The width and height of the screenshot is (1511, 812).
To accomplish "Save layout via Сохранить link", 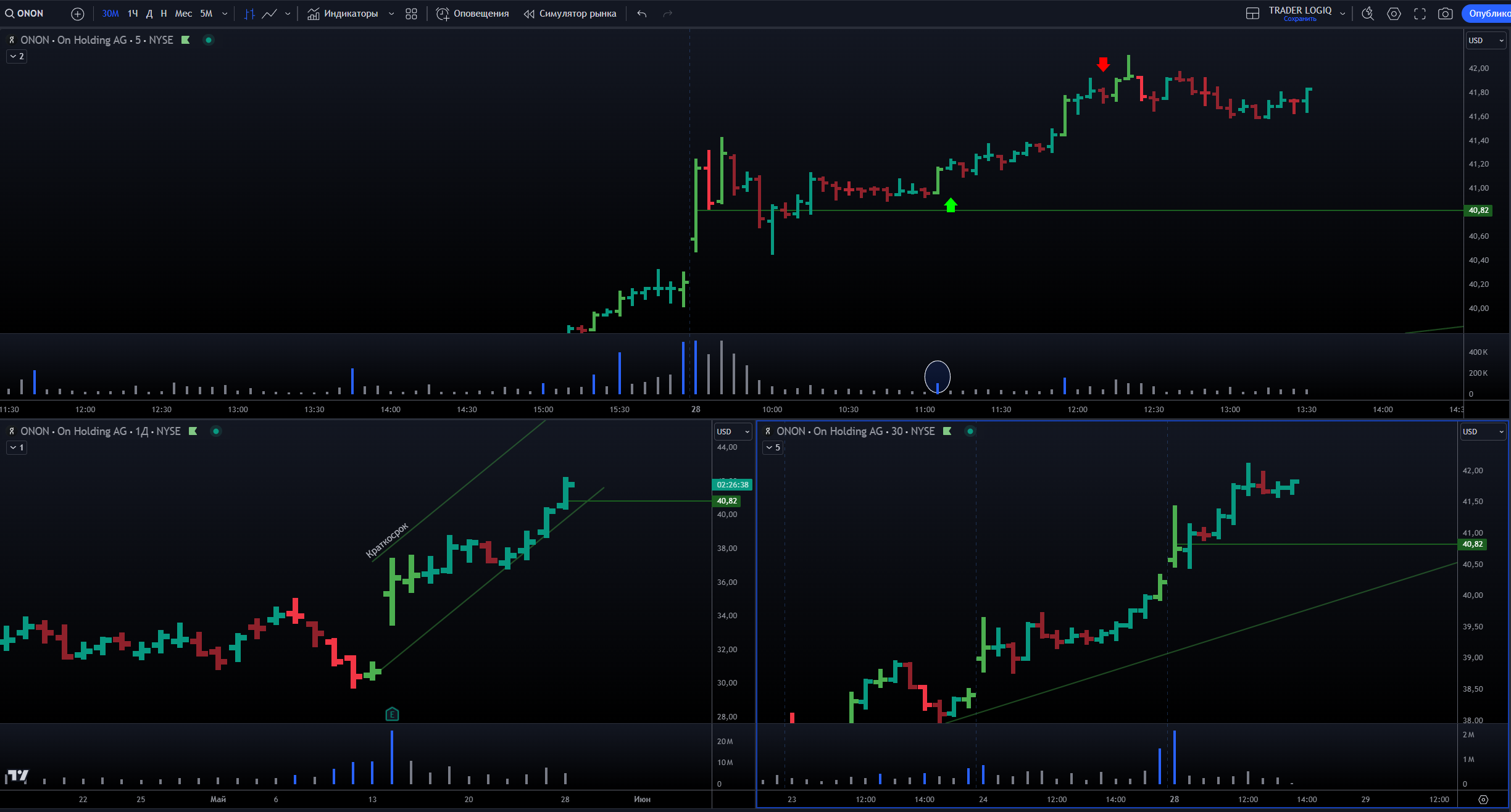I will click(x=1300, y=19).
